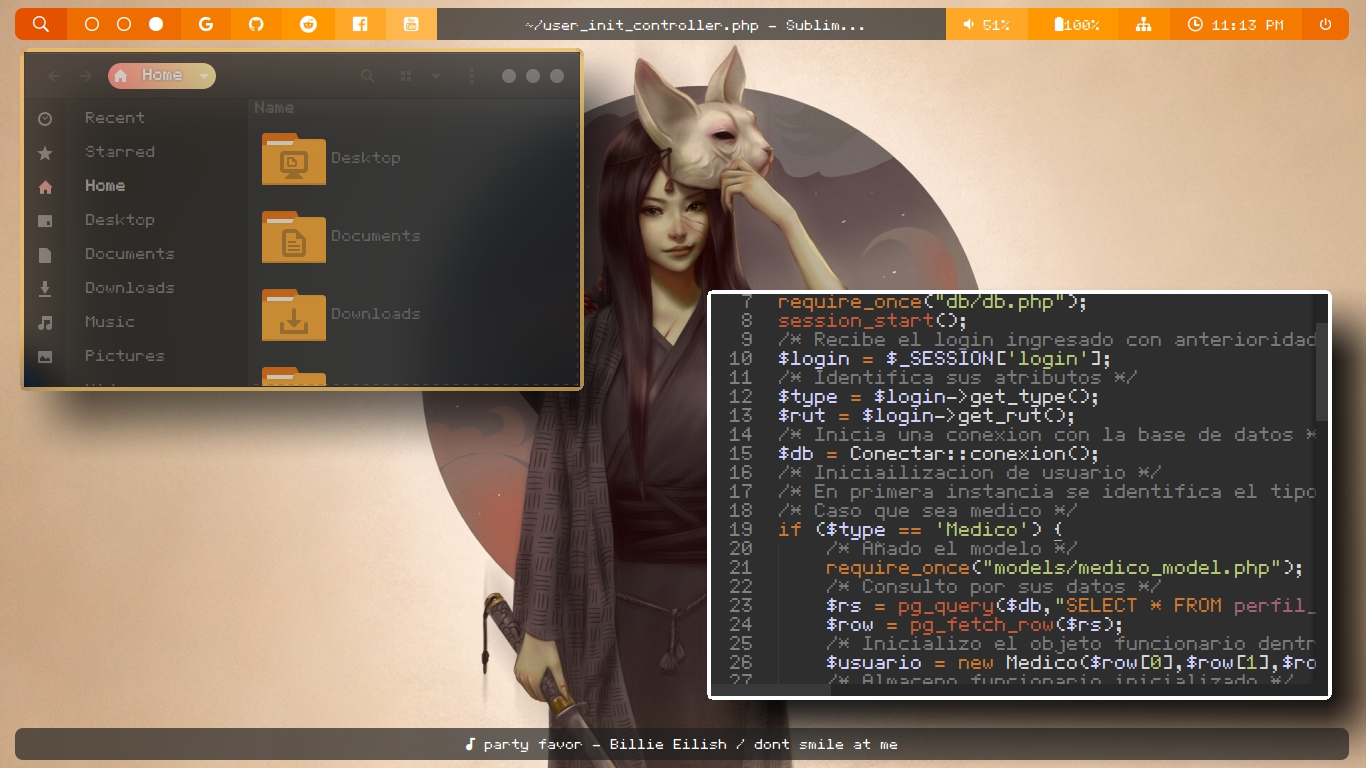Select the Downloads folder icon
Screen dimensions: 1366x768
tap(294, 315)
